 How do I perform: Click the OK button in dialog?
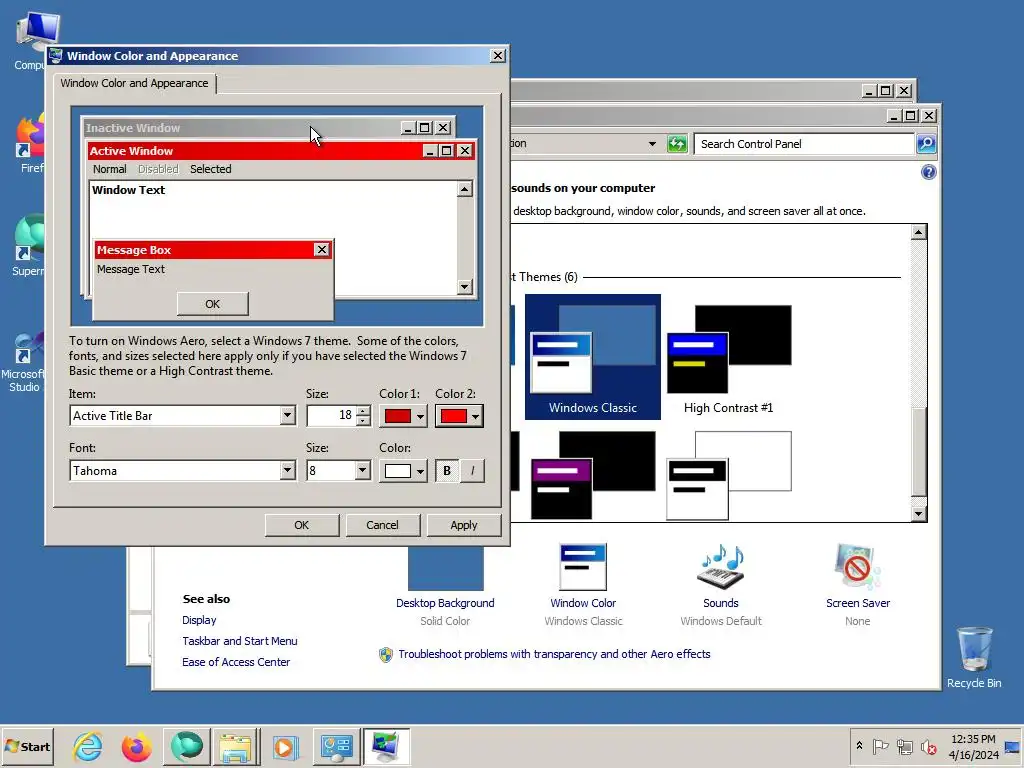302,525
